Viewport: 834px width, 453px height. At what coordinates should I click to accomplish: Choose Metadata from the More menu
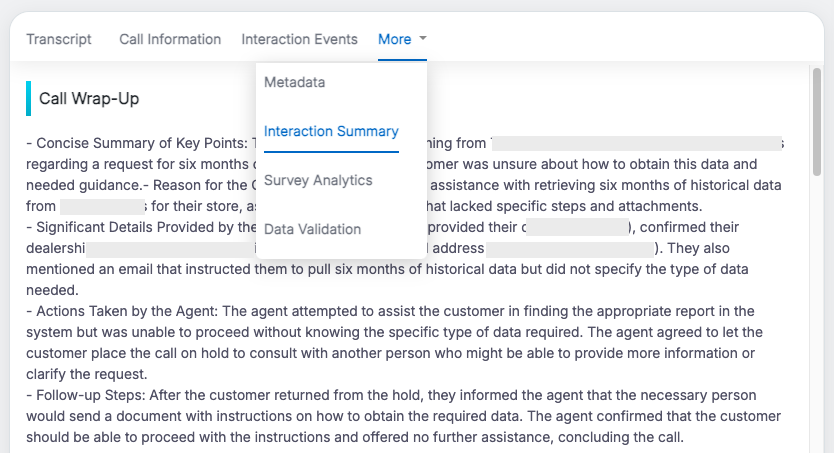[295, 82]
